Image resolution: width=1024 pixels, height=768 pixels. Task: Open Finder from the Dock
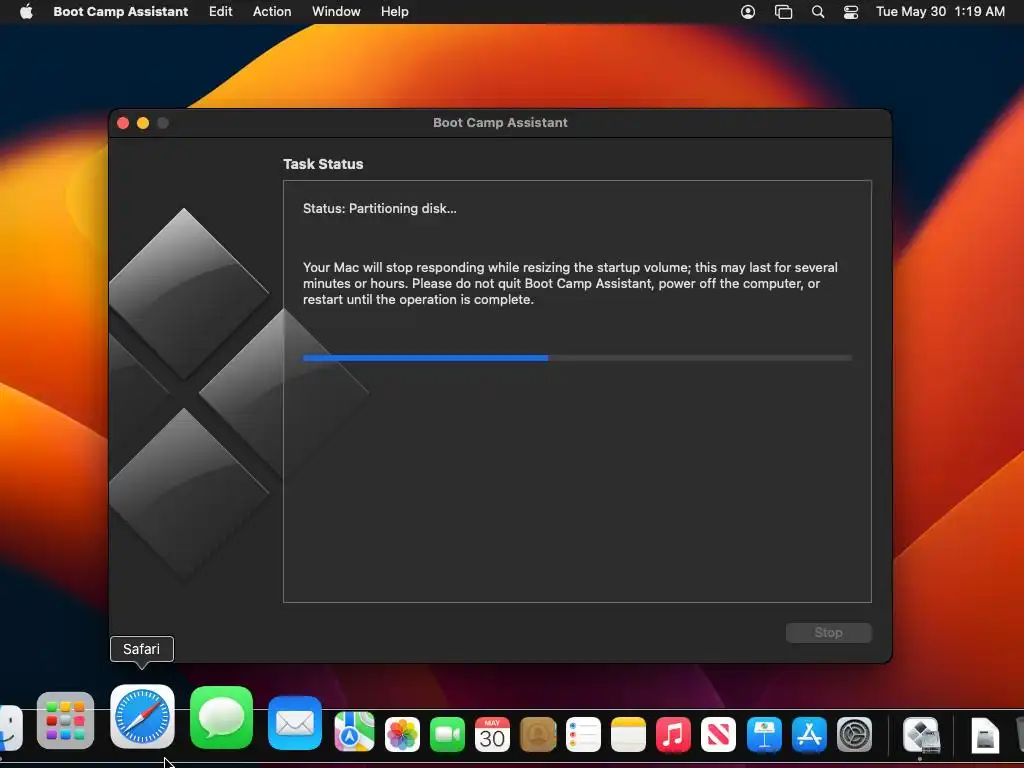coord(9,726)
